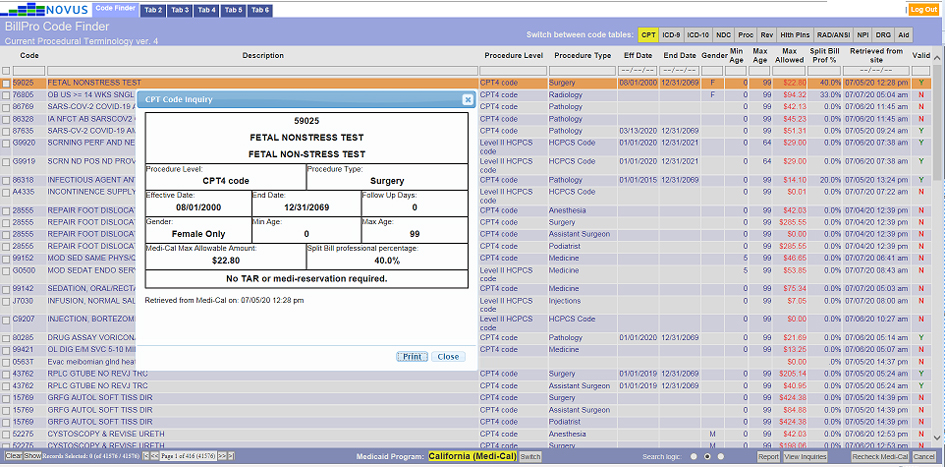945x467 pixels.
Task: Click the Procedure Level filter field
Action: pyautogui.click(x=513, y=71)
